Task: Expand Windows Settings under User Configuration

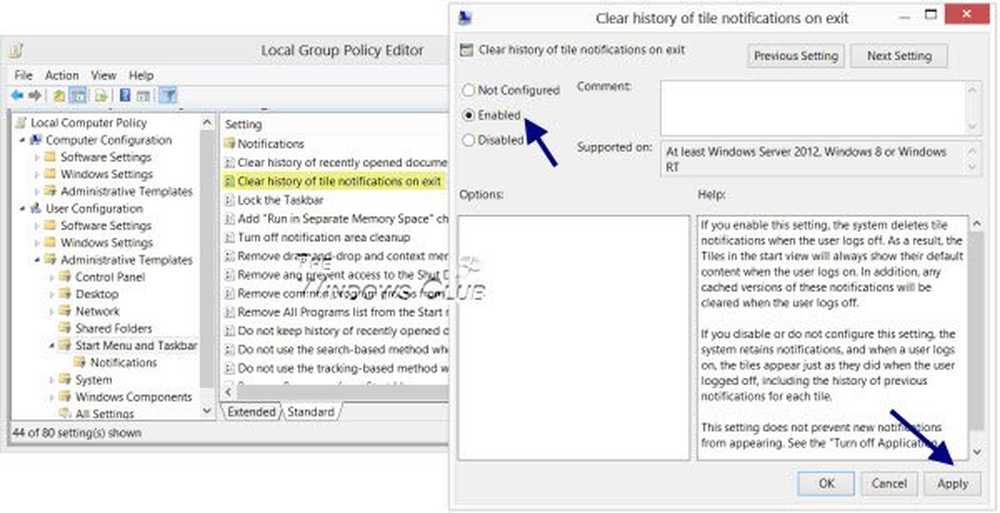Action: pos(37,243)
